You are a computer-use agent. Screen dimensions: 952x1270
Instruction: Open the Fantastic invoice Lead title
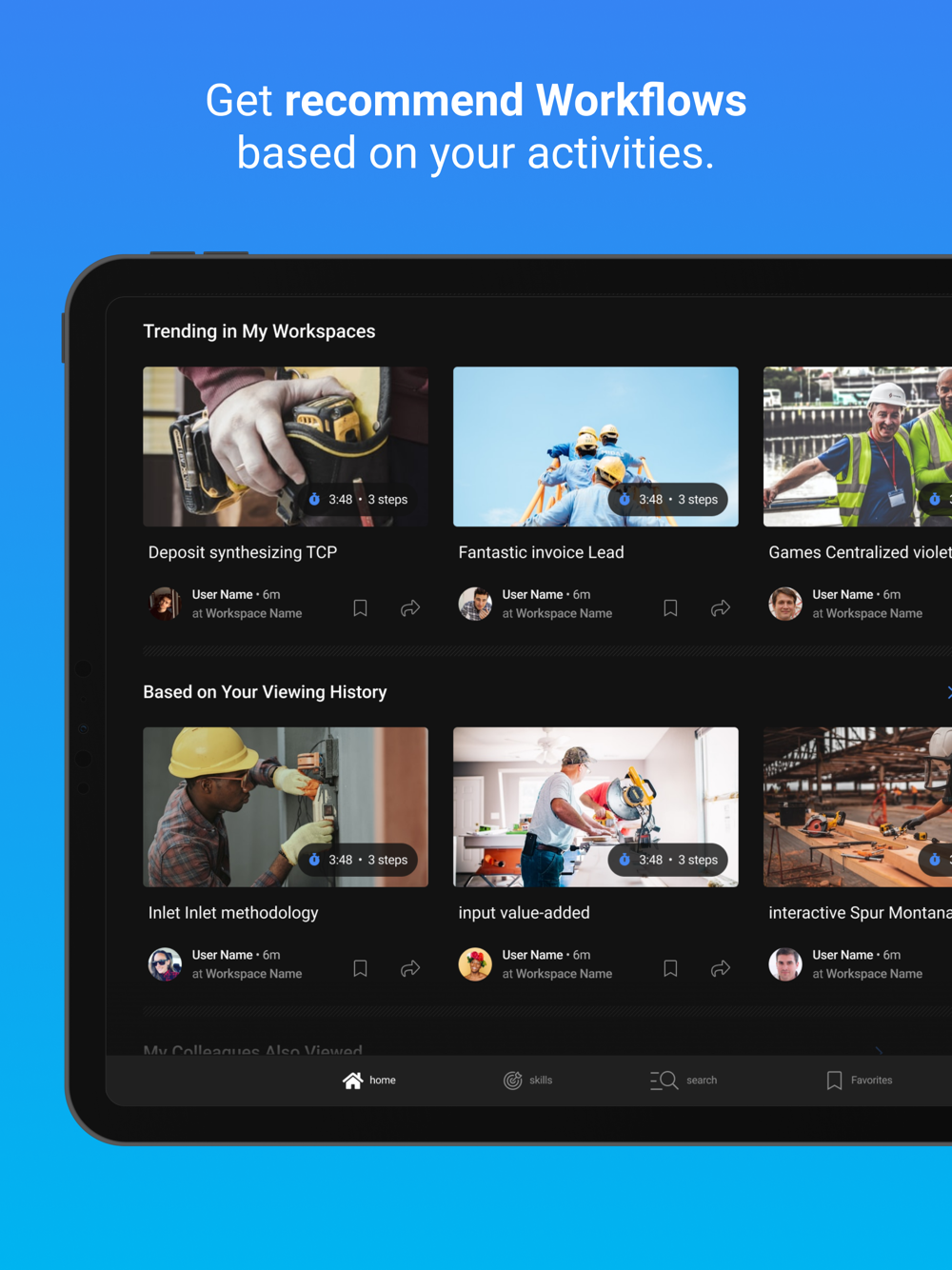tap(541, 552)
